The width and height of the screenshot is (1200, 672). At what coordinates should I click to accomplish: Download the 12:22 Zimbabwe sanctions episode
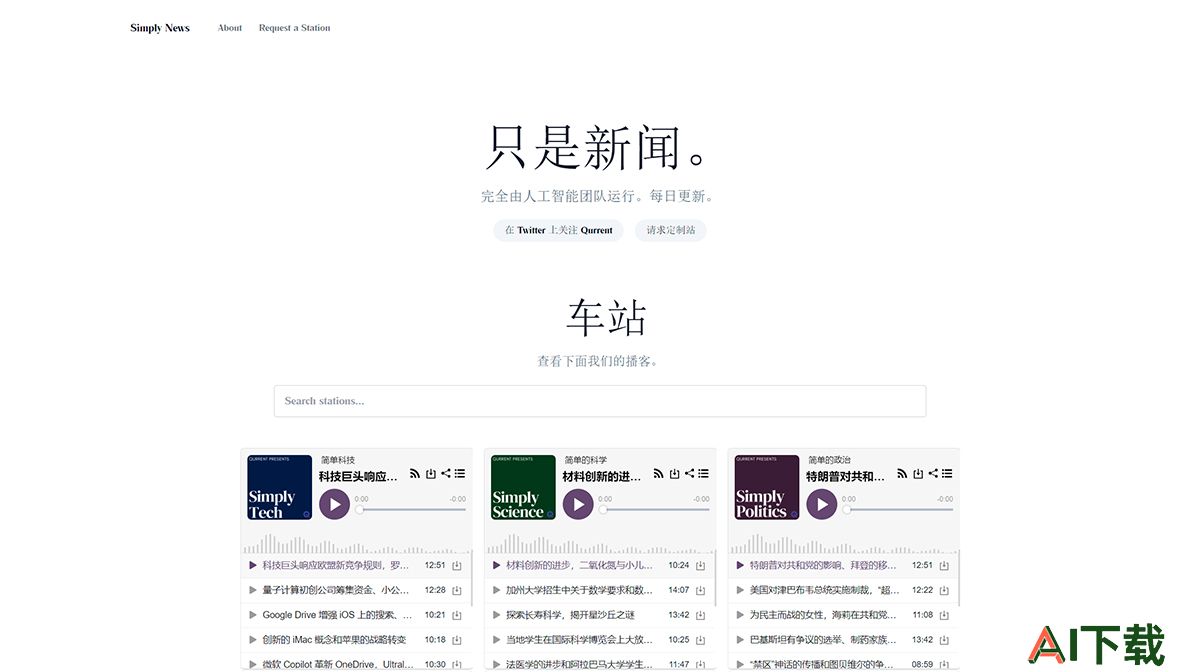point(944,591)
